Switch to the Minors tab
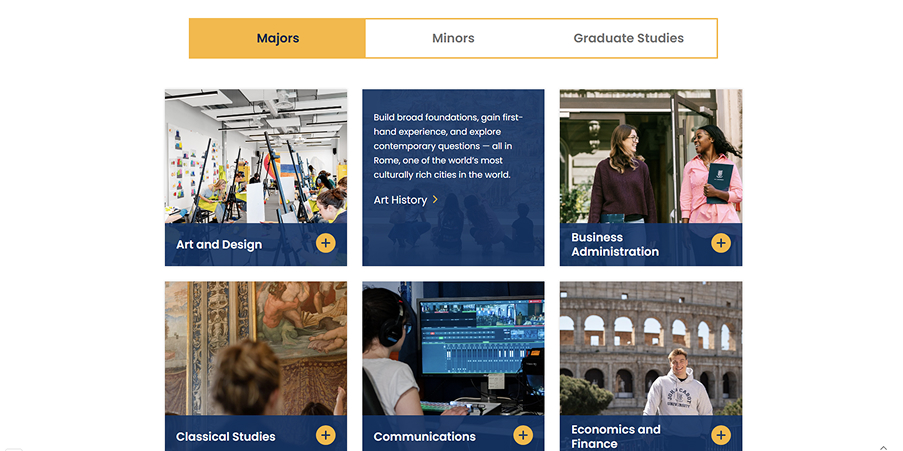The width and height of the screenshot is (903, 451). pyautogui.click(x=453, y=38)
